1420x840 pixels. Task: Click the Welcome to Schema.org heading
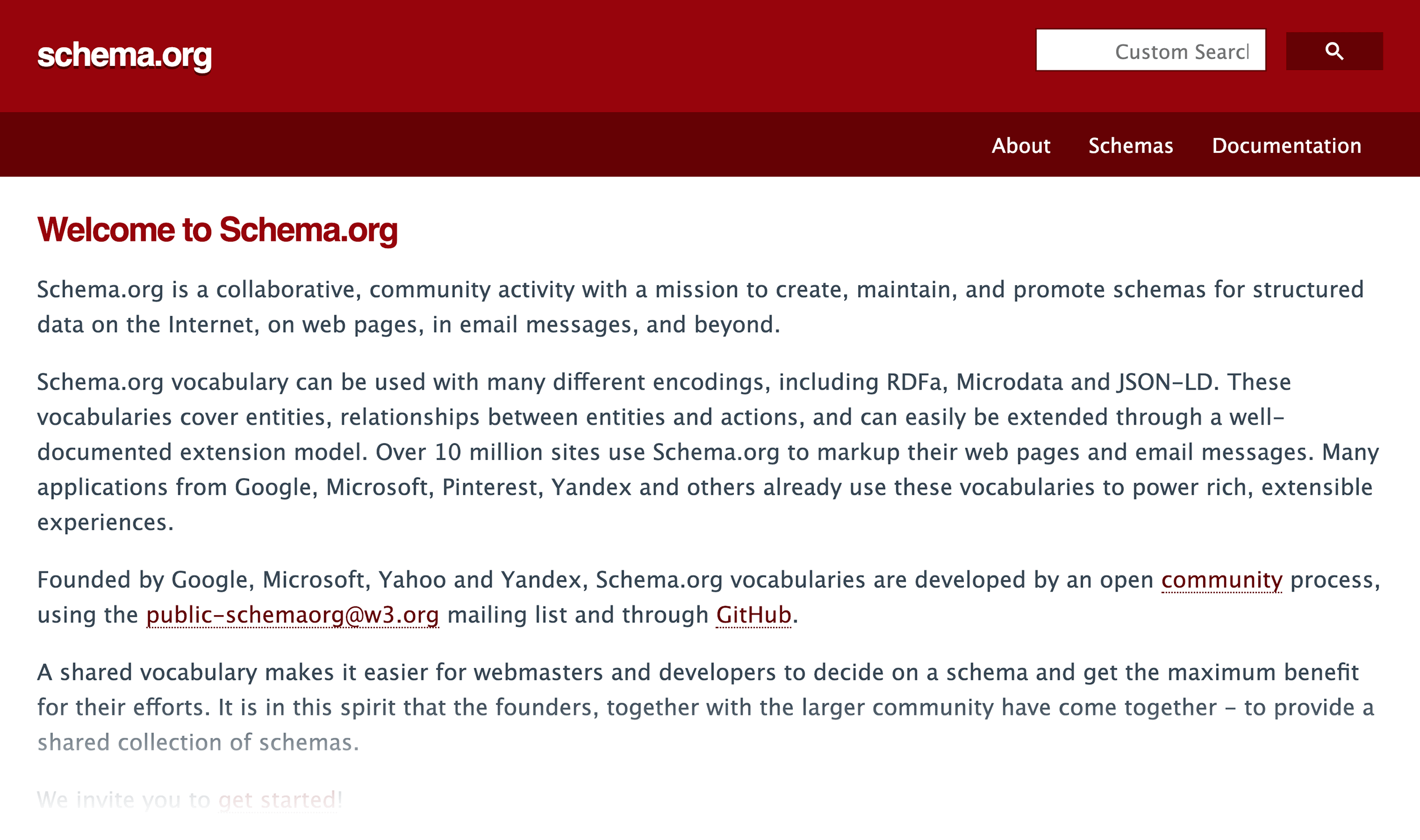pos(218,230)
